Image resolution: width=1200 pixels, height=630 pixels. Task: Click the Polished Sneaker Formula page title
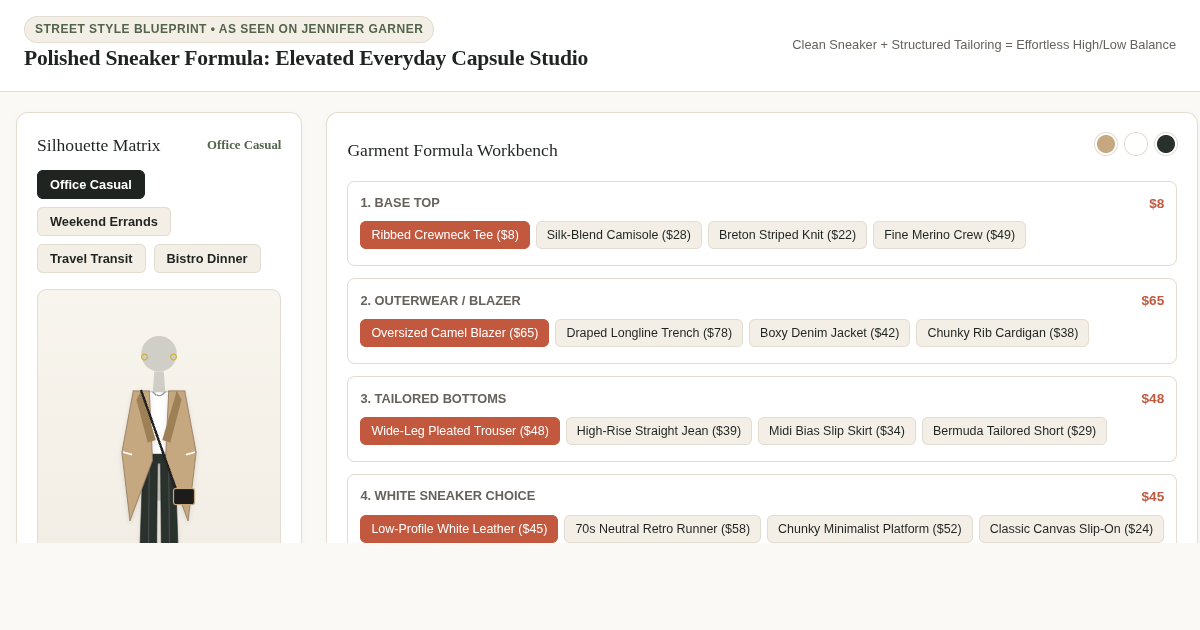tap(306, 58)
